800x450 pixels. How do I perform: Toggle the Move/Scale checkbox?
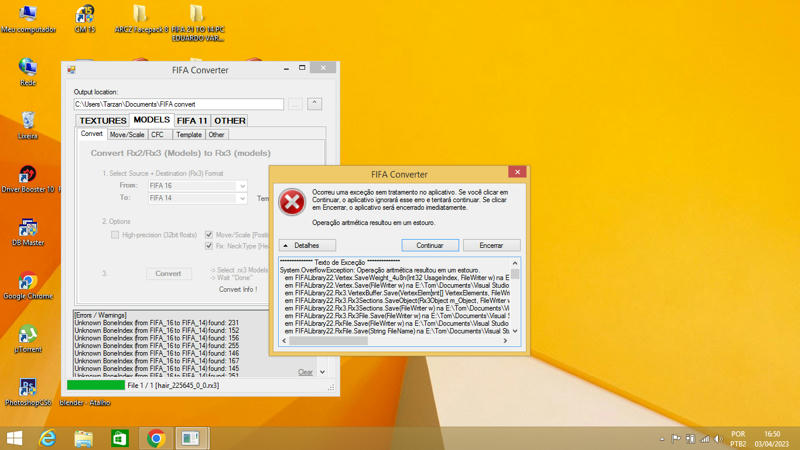click(209, 235)
